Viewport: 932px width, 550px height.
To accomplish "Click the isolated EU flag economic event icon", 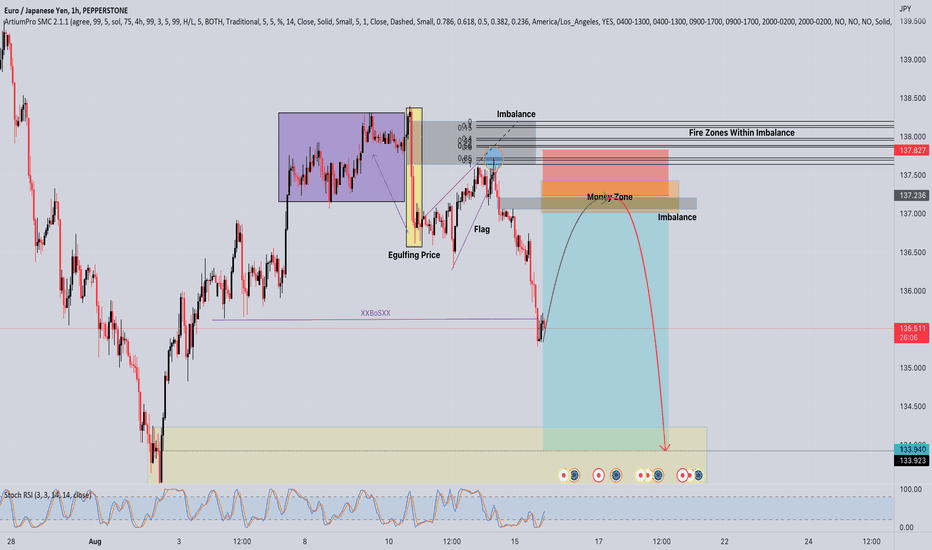I will tap(616, 475).
